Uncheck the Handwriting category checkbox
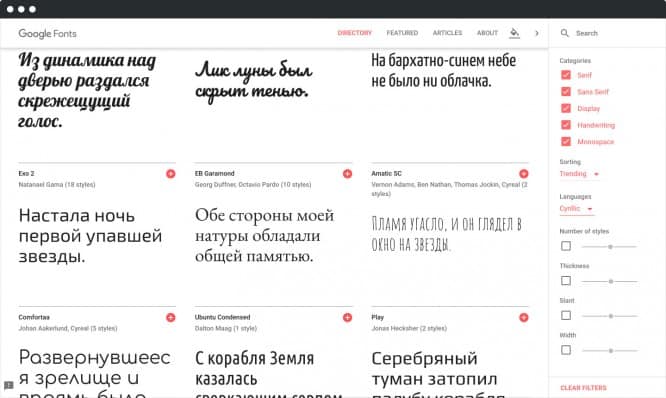This screenshot has height=398, width=666. pyautogui.click(x=566, y=125)
